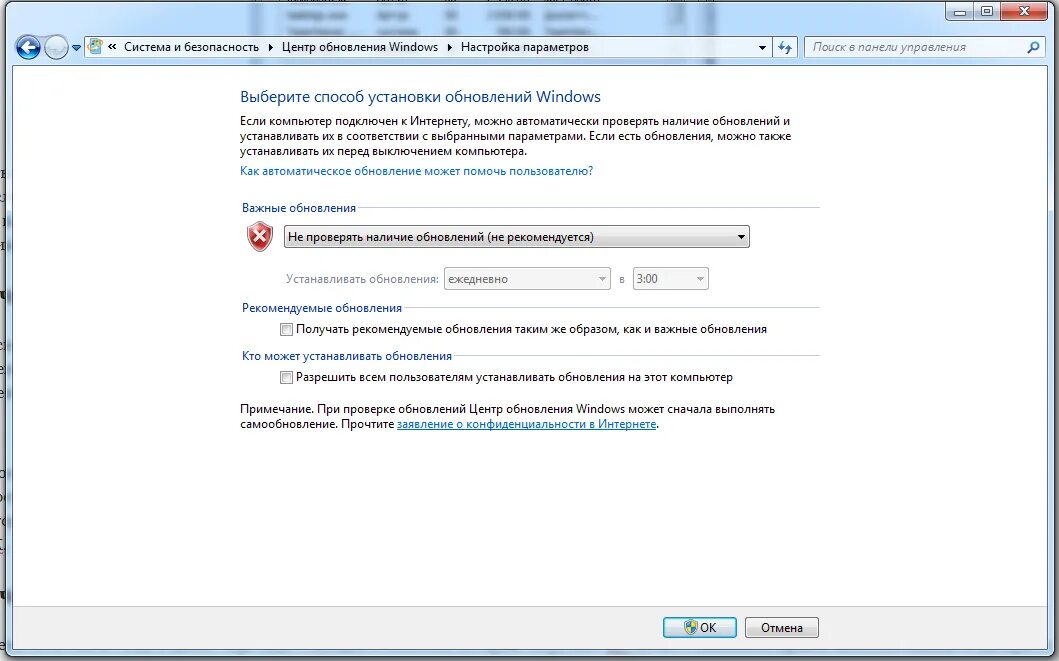The width and height of the screenshot is (1059, 661).
Task: Select 'Центр обновления Windows' breadcrumb
Action: click(360, 47)
